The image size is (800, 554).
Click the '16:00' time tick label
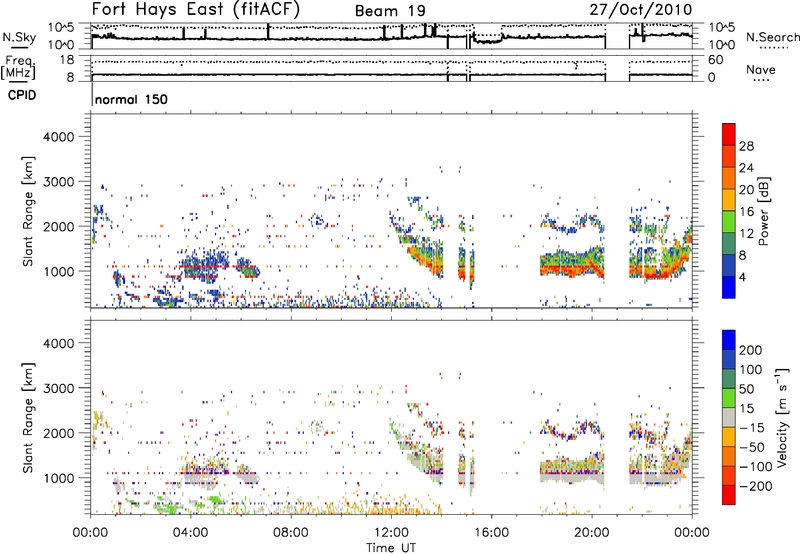[491, 533]
